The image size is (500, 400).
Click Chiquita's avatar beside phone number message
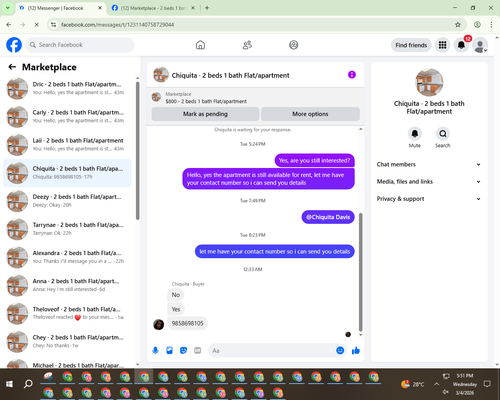[158, 324]
